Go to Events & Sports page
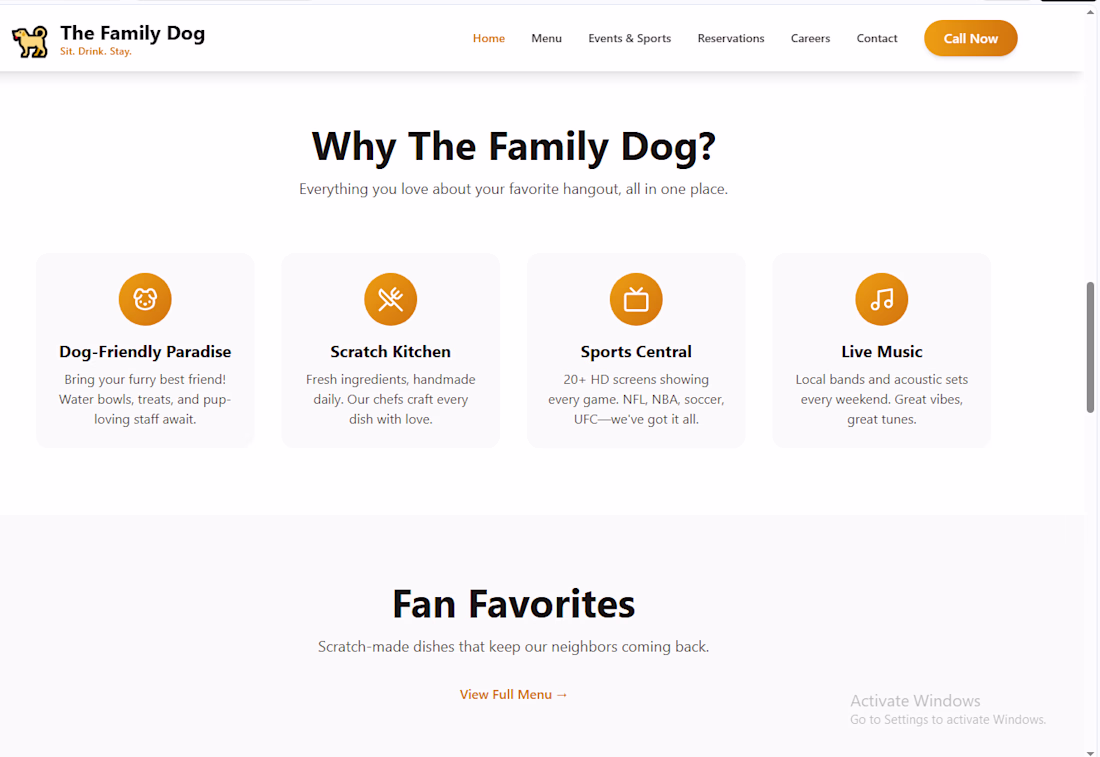This screenshot has width=1100, height=757. (x=630, y=39)
